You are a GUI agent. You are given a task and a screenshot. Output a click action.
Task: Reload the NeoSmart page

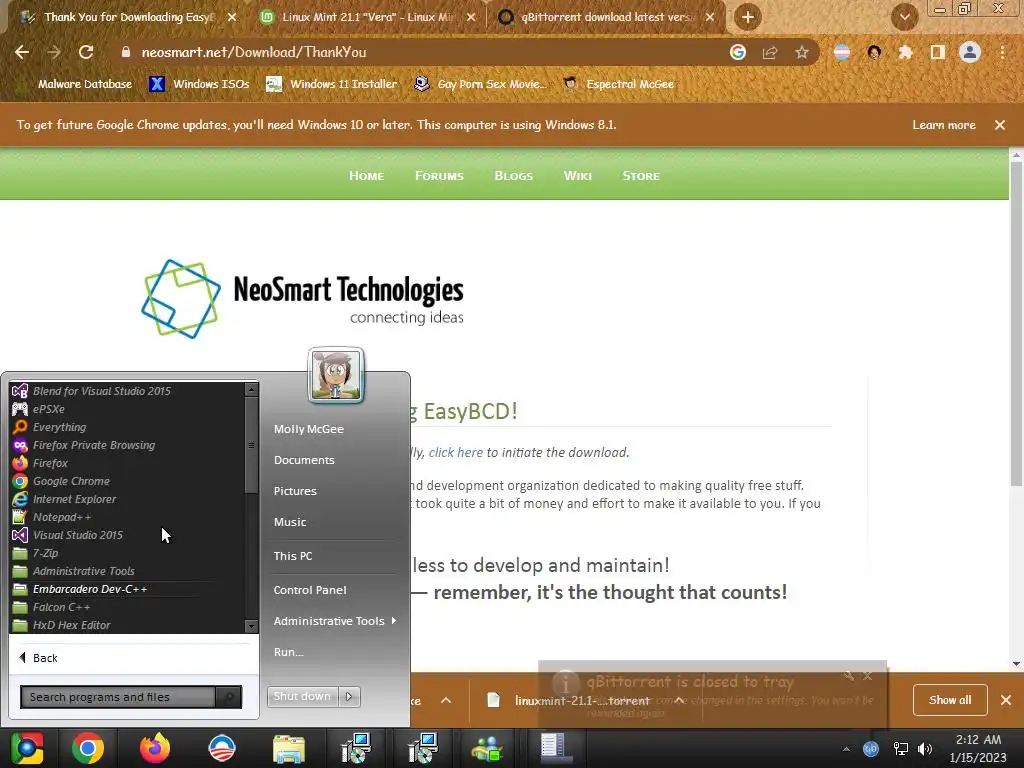86,52
